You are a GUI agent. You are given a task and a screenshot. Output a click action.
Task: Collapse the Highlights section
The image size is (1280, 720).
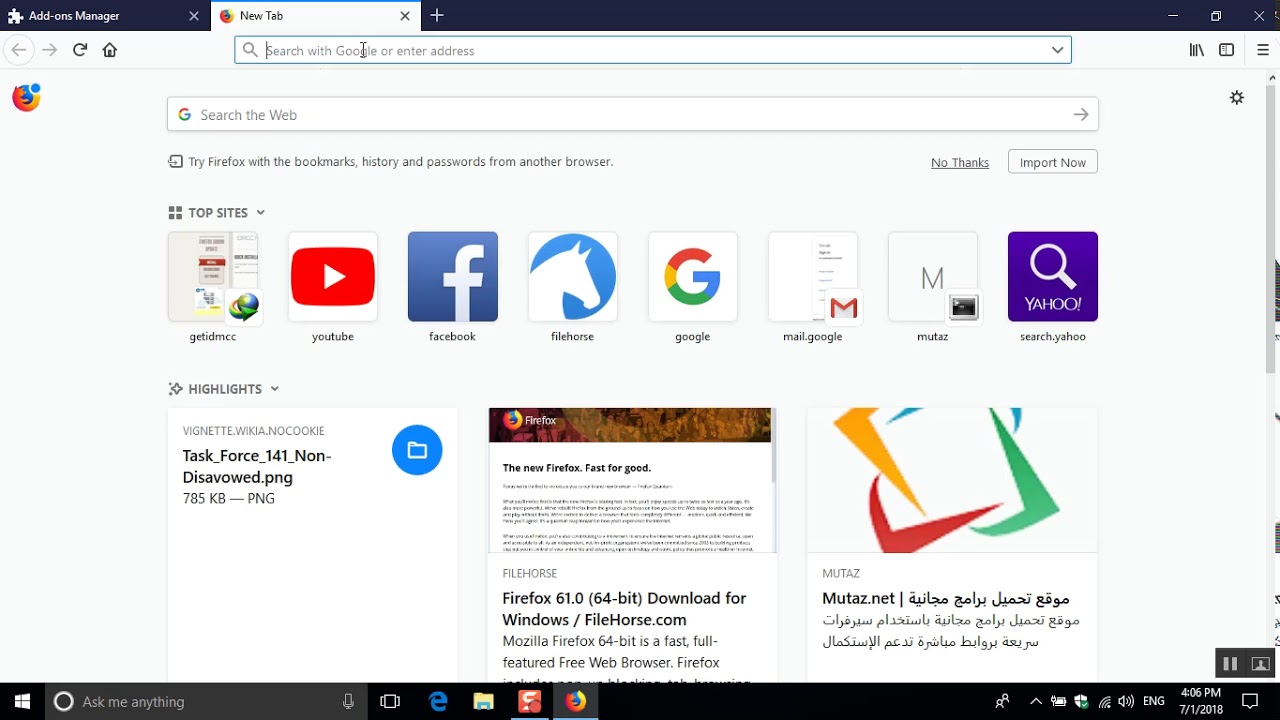click(x=274, y=389)
